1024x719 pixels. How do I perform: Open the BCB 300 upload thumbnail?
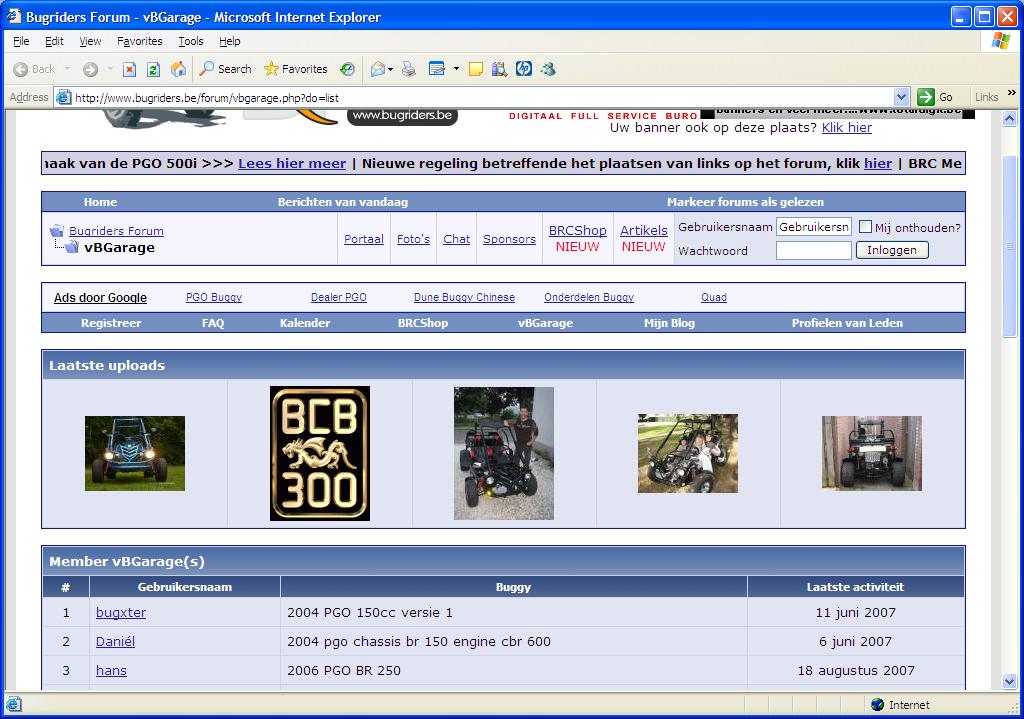pos(319,453)
